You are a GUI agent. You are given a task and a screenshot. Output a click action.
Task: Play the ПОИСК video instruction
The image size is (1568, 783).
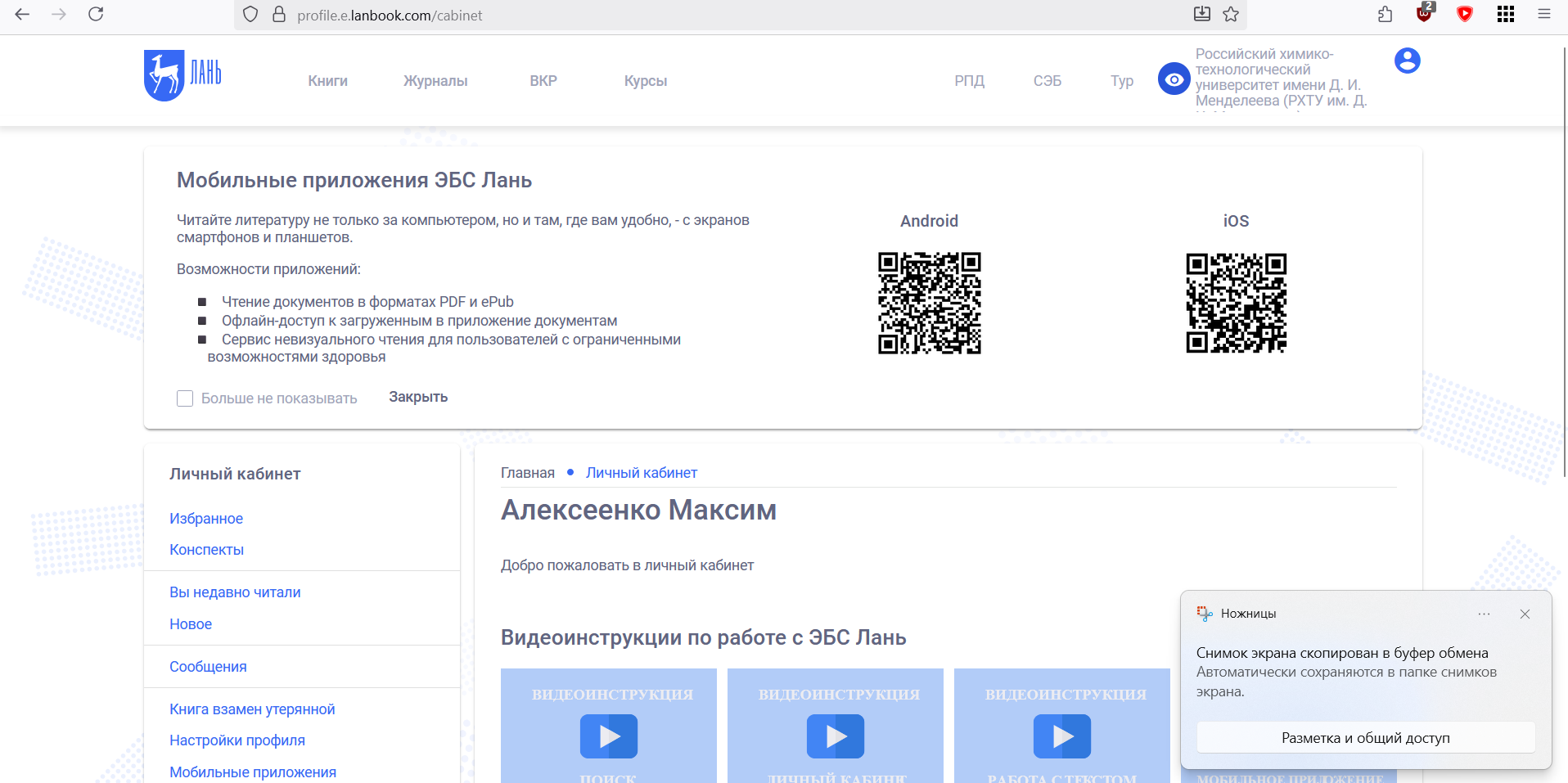(609, 736)
